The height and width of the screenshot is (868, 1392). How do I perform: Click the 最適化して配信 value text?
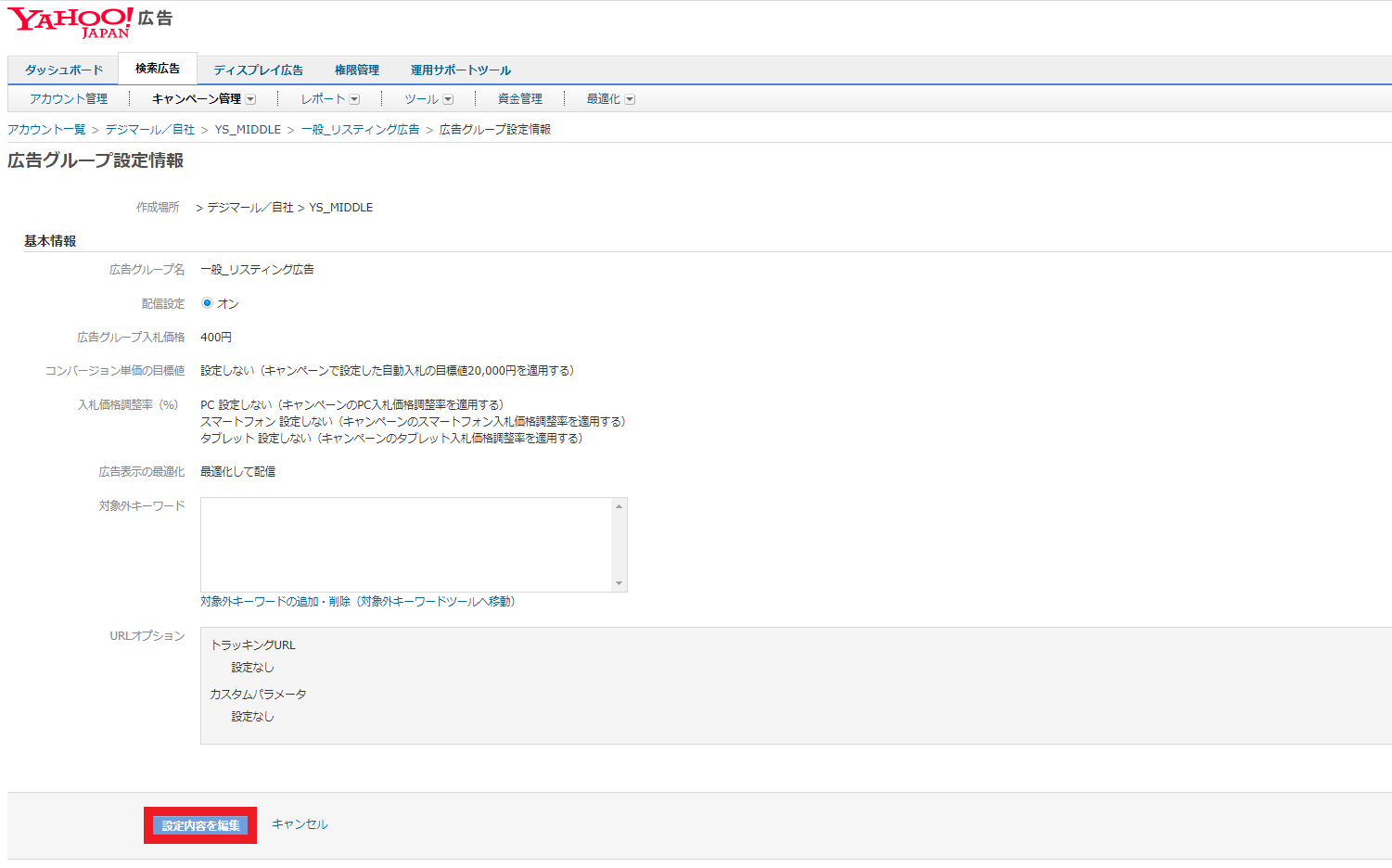[237, 471]
